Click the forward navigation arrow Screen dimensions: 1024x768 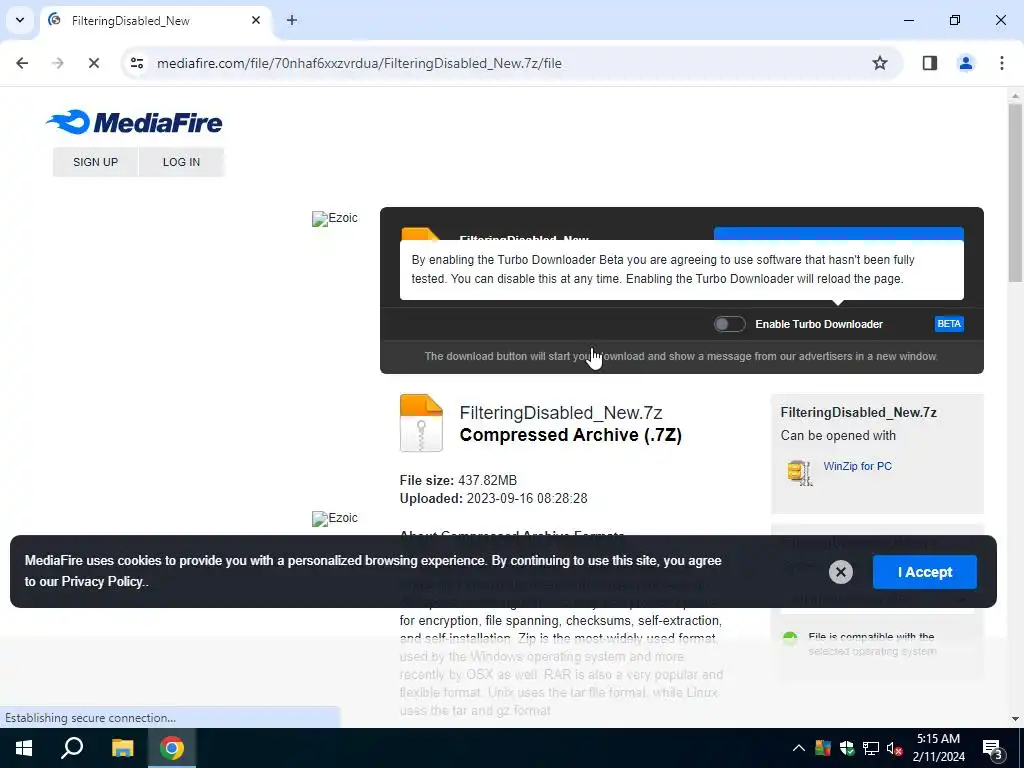pos(58,63)
